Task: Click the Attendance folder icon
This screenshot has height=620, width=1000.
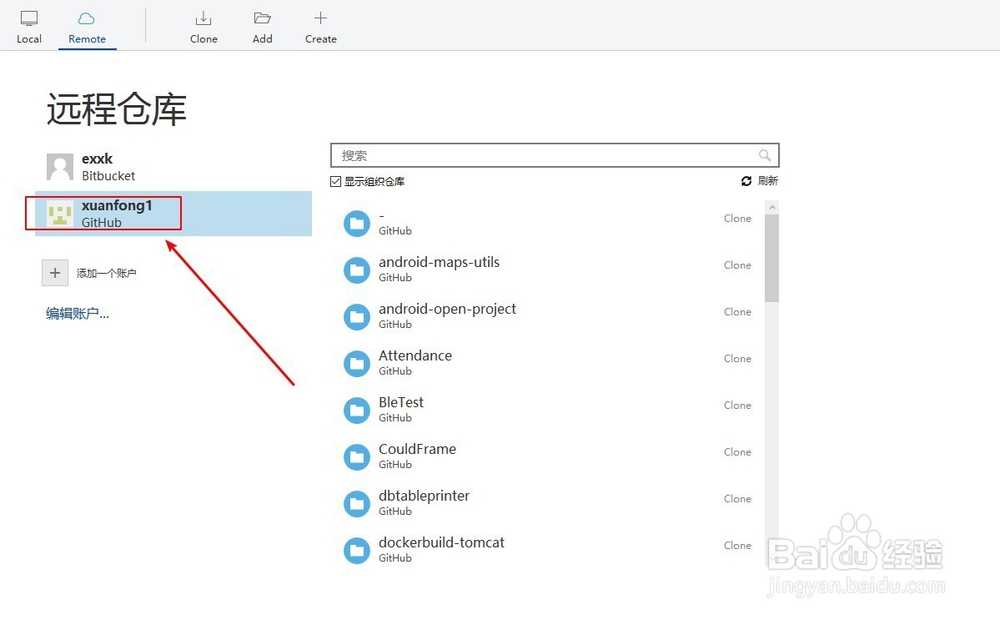Action: coord(357,364)
